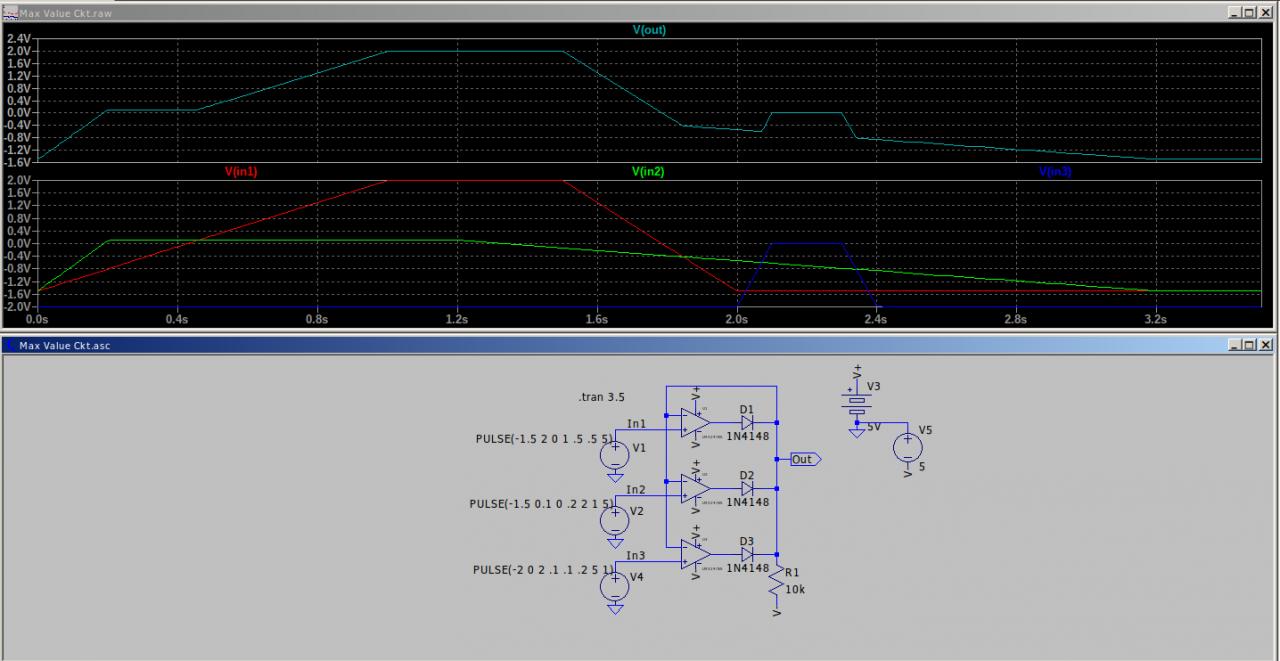1280x661 pixels.
Task: Select the op-amp driving diode D1
Action: [x=695, y=422]
